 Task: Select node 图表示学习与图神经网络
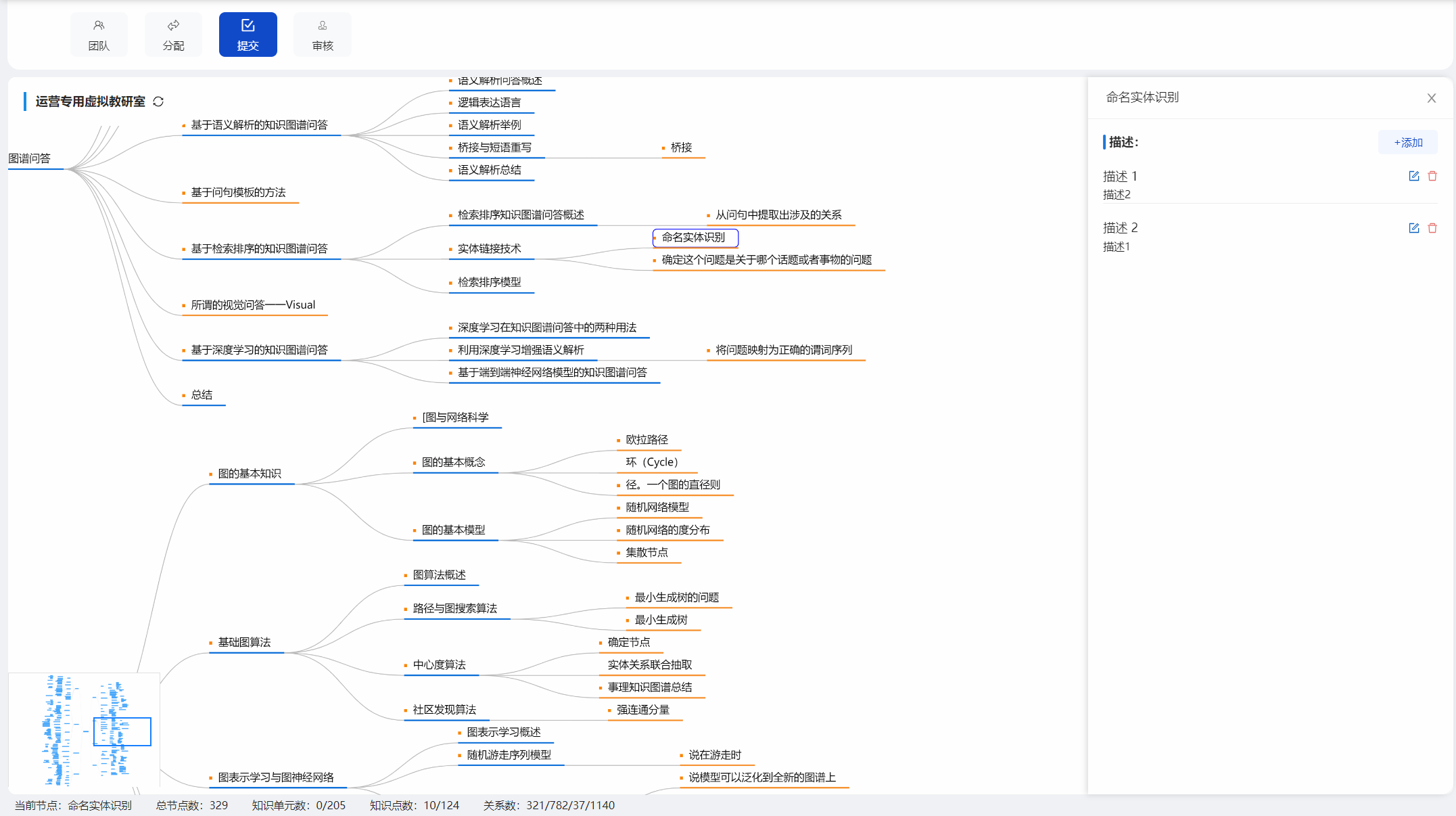(x=275, y=777)
